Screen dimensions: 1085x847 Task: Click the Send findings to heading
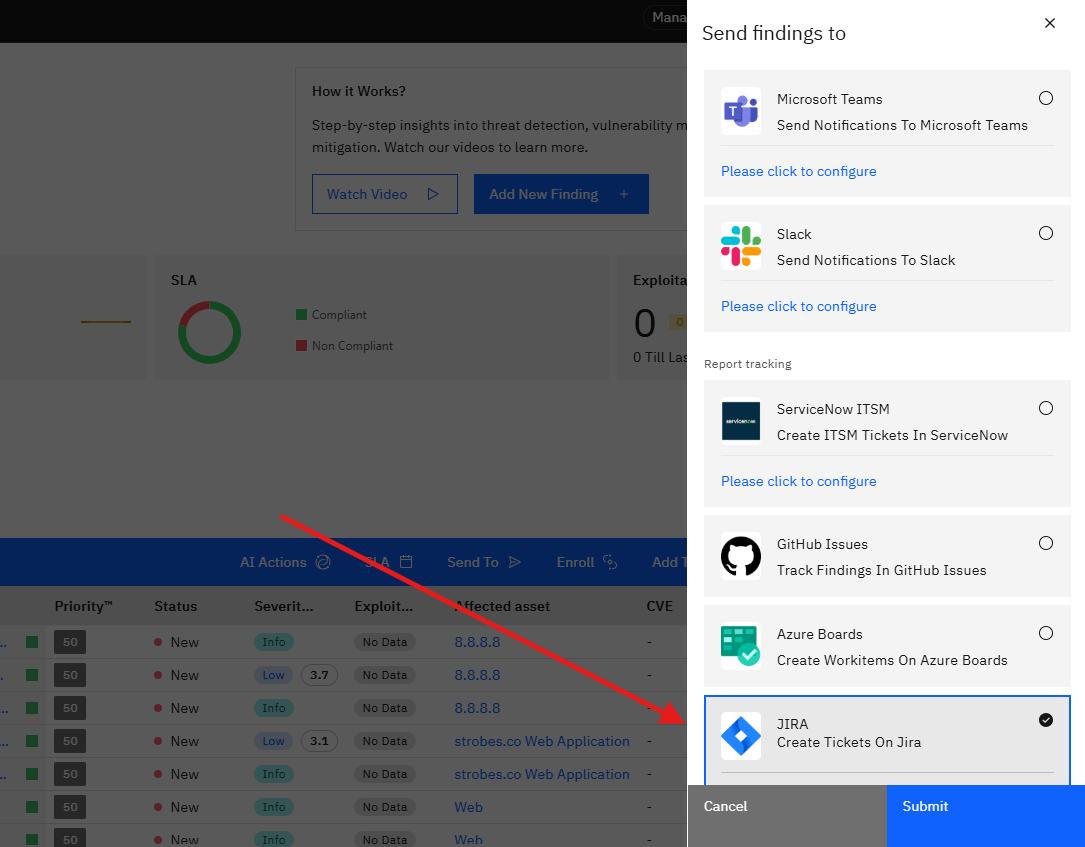click(x=774, y=33)
